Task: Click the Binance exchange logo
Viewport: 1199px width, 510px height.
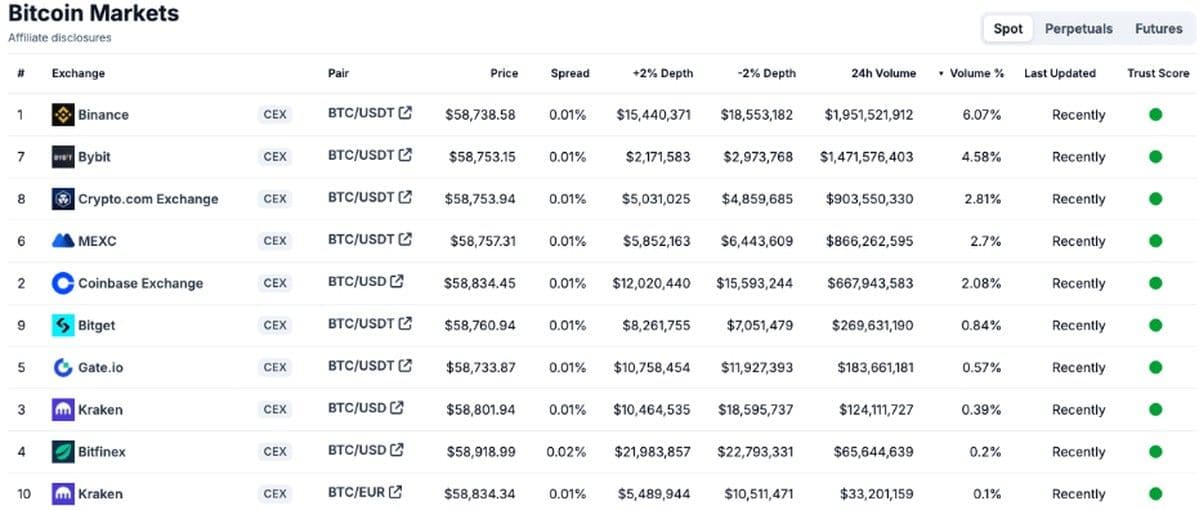Action: [63, 115]
